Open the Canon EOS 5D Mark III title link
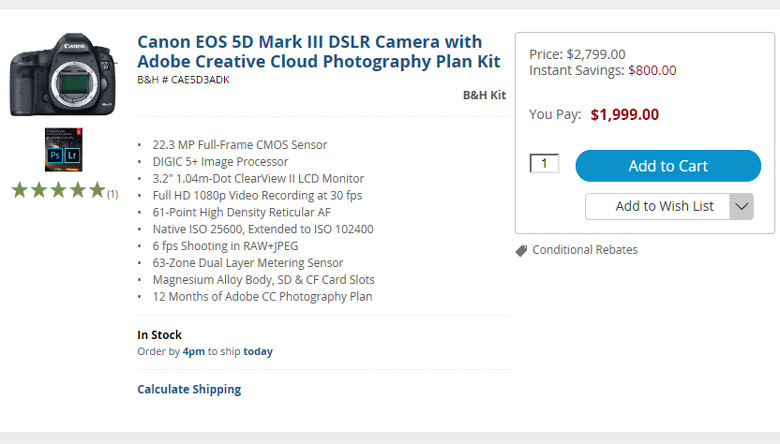 tap(310, 51)
